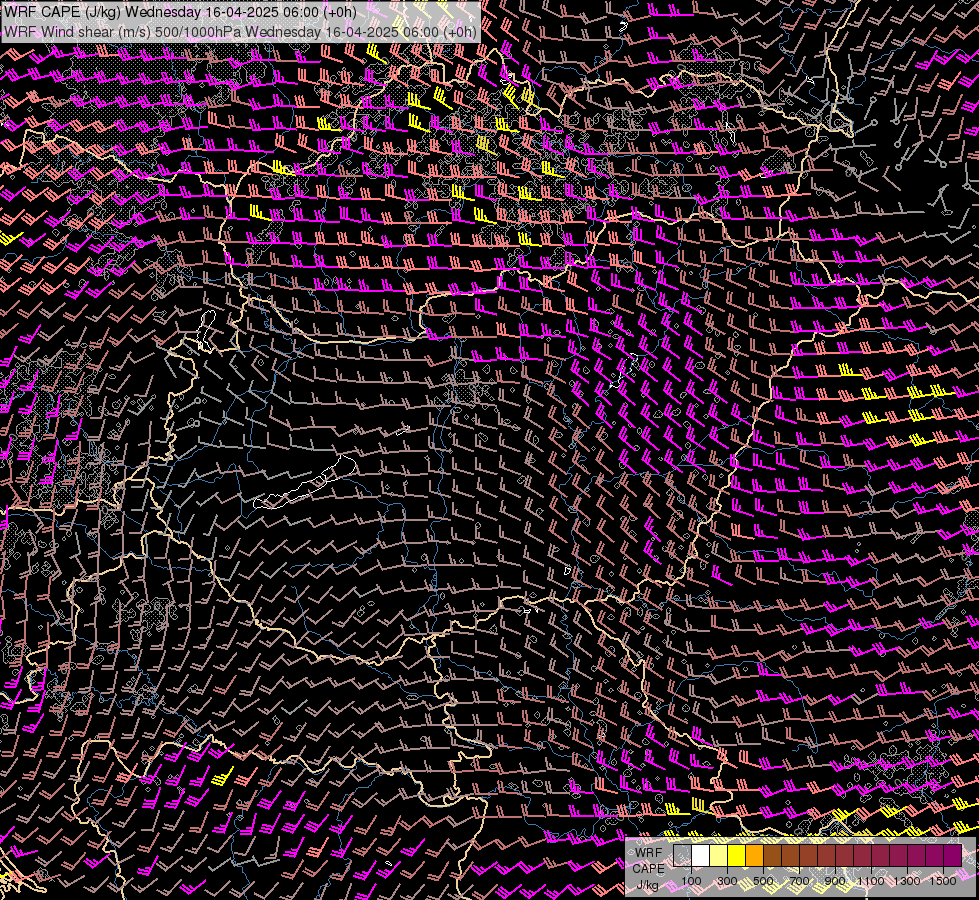Click the legend label WRF
The width and height of the screenshot is (979, 900).
pyautogui.click(x=648, y=853)
